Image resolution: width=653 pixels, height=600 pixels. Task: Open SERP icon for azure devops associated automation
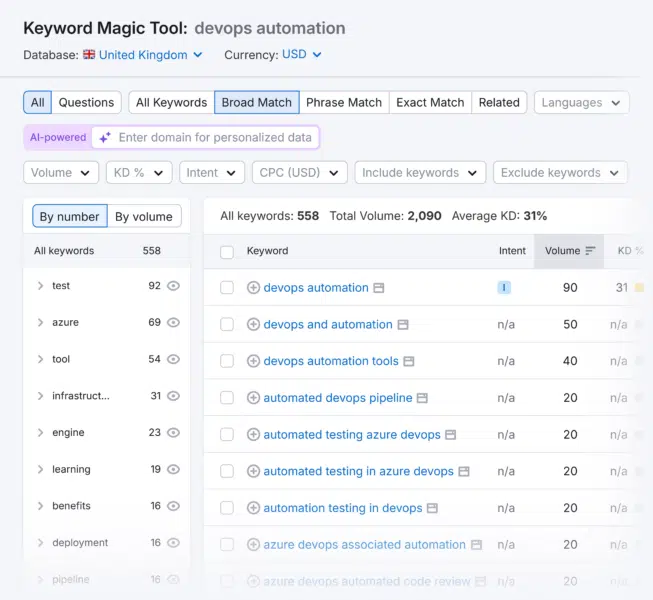[x=476, y=545]
